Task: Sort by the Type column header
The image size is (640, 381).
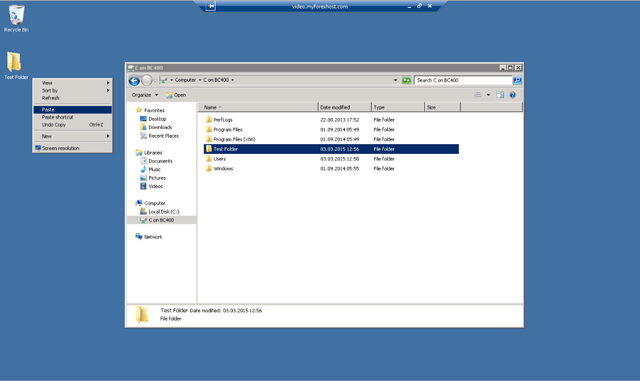Action: [398, 107]
